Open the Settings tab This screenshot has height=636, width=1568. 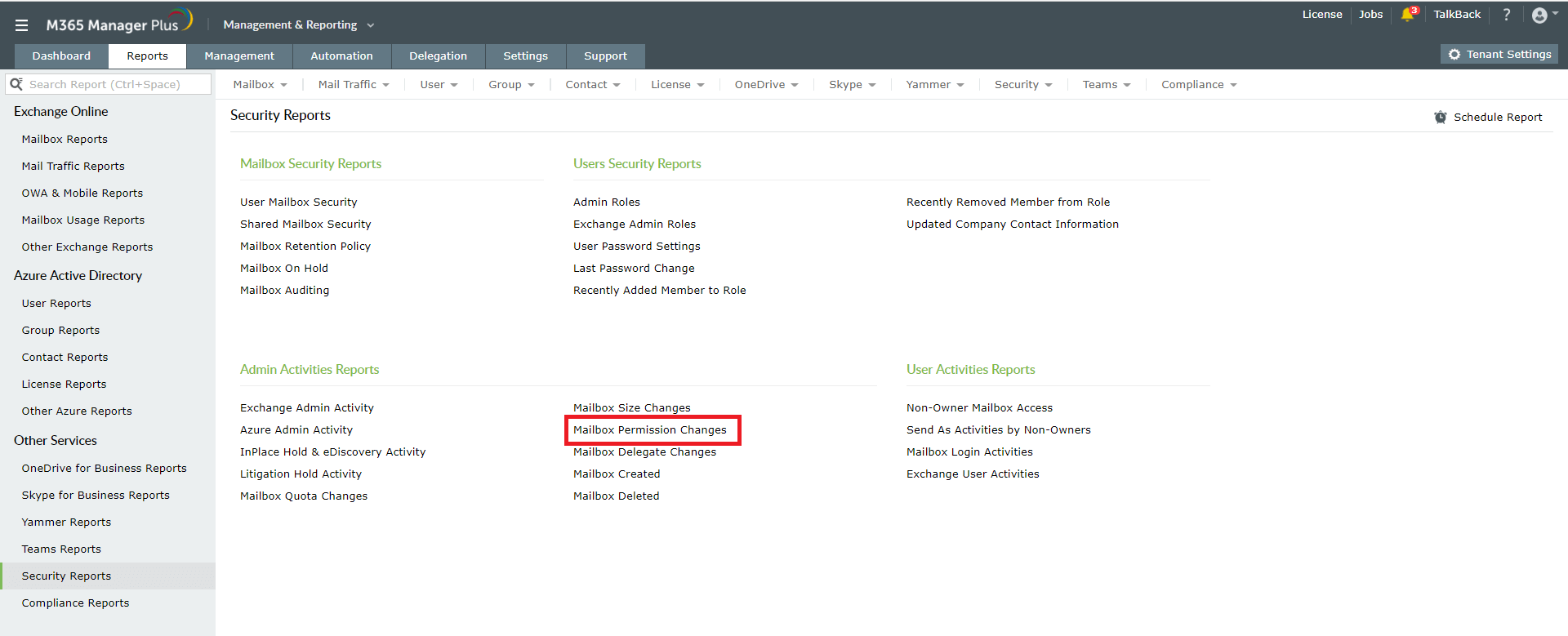point(526,56)
